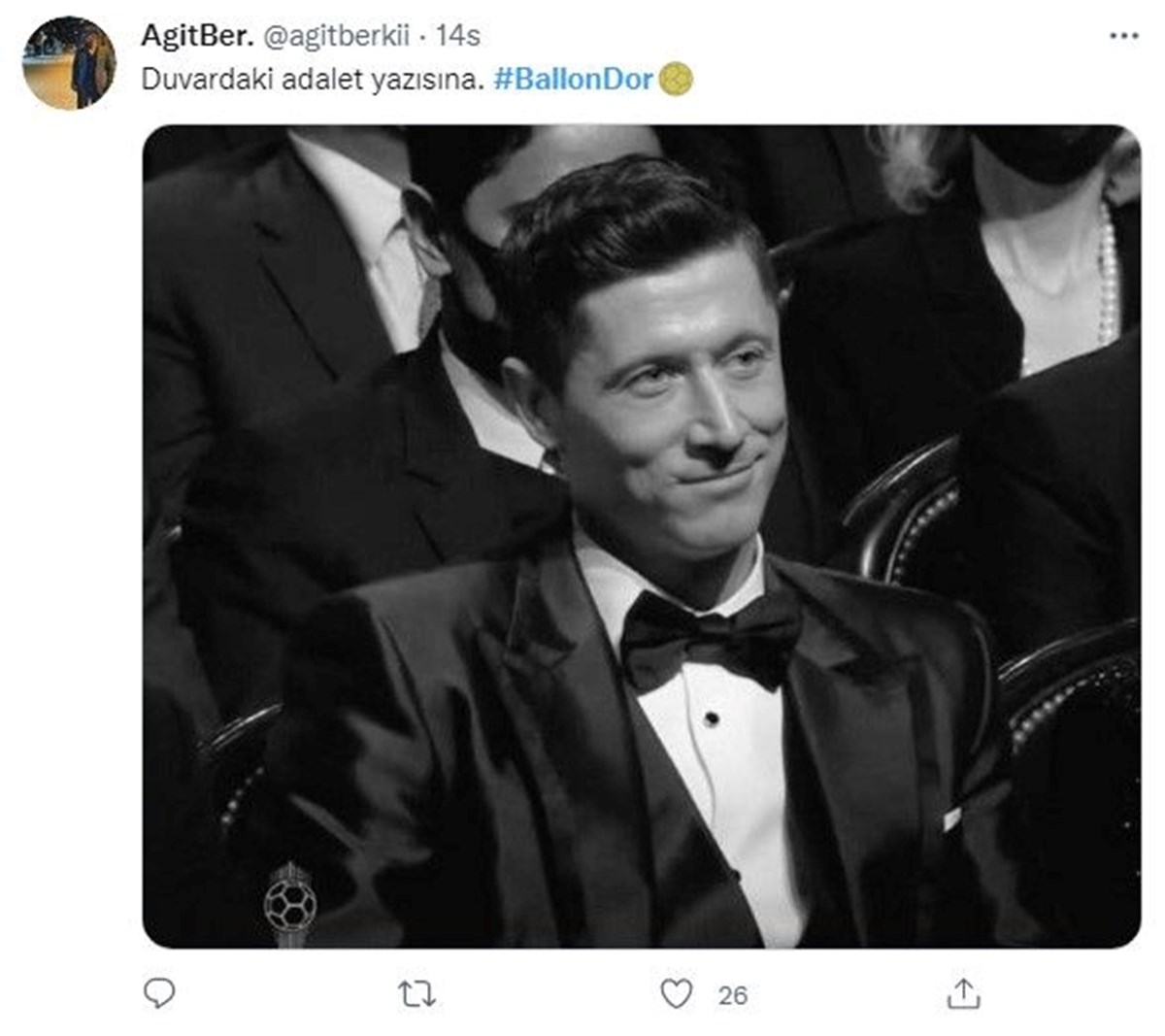Click the black bow tie in the photo
Image resolution: width=1165 pixels, height=1036 pixels.
point(710,637)
